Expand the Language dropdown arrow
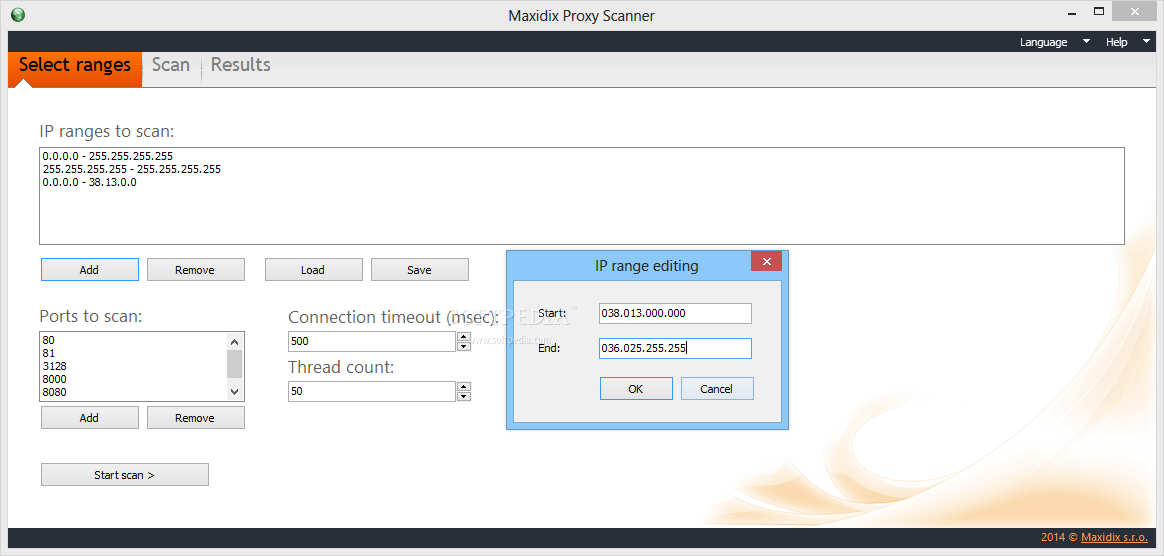The image size is (1164, 556). tap(1086, 42)
